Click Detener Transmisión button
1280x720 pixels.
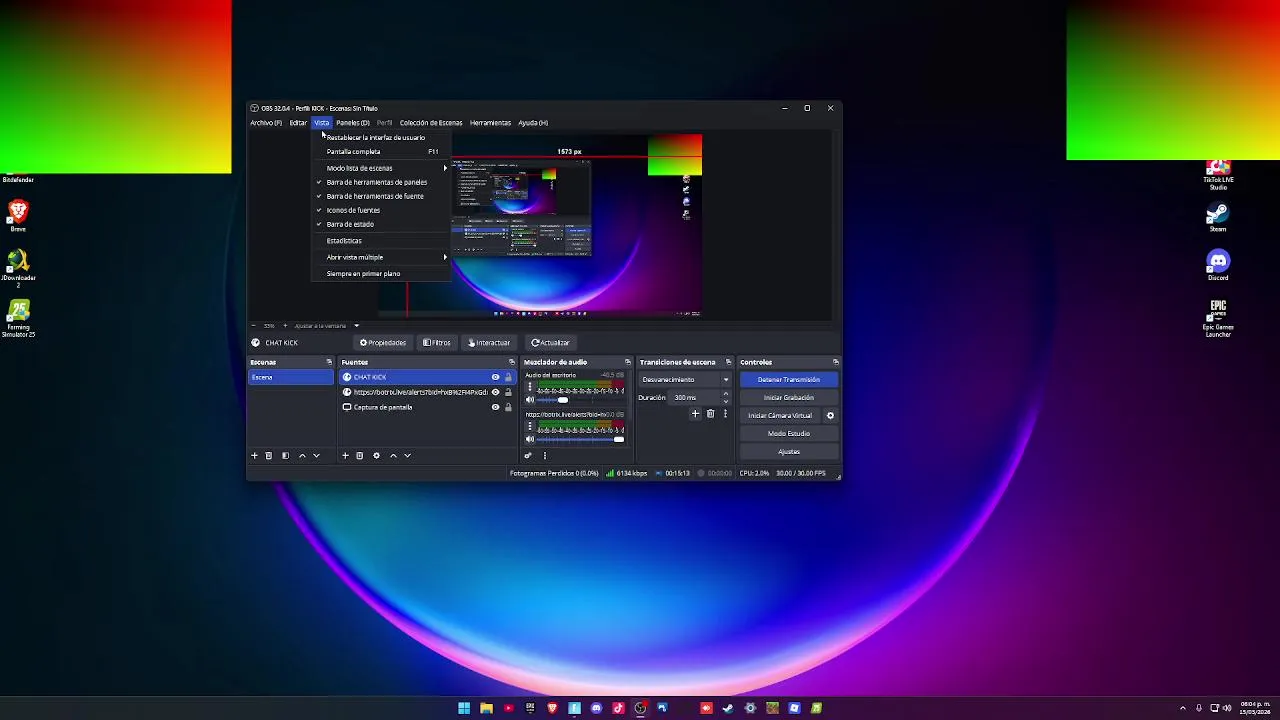pos(789,380)
